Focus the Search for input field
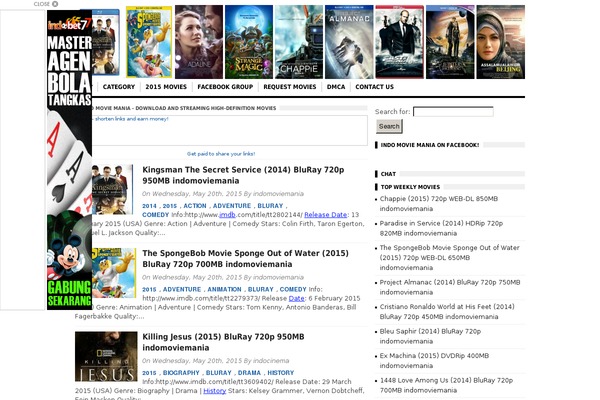This screenshot has height=400, width=600. pyautogui.click(x=453, y=111)
